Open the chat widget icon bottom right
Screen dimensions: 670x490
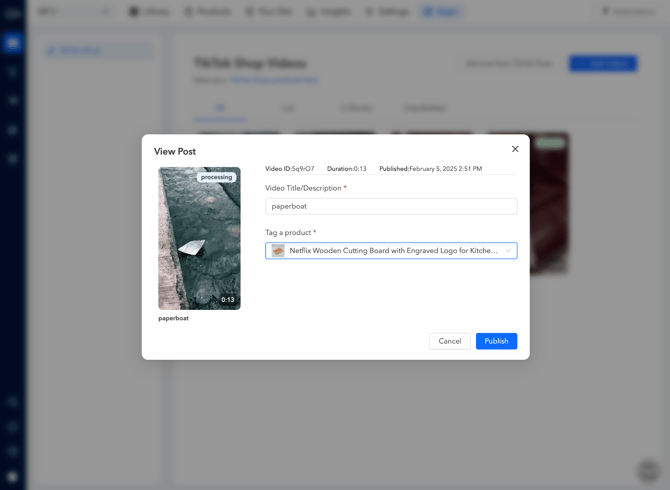[648, 469]
